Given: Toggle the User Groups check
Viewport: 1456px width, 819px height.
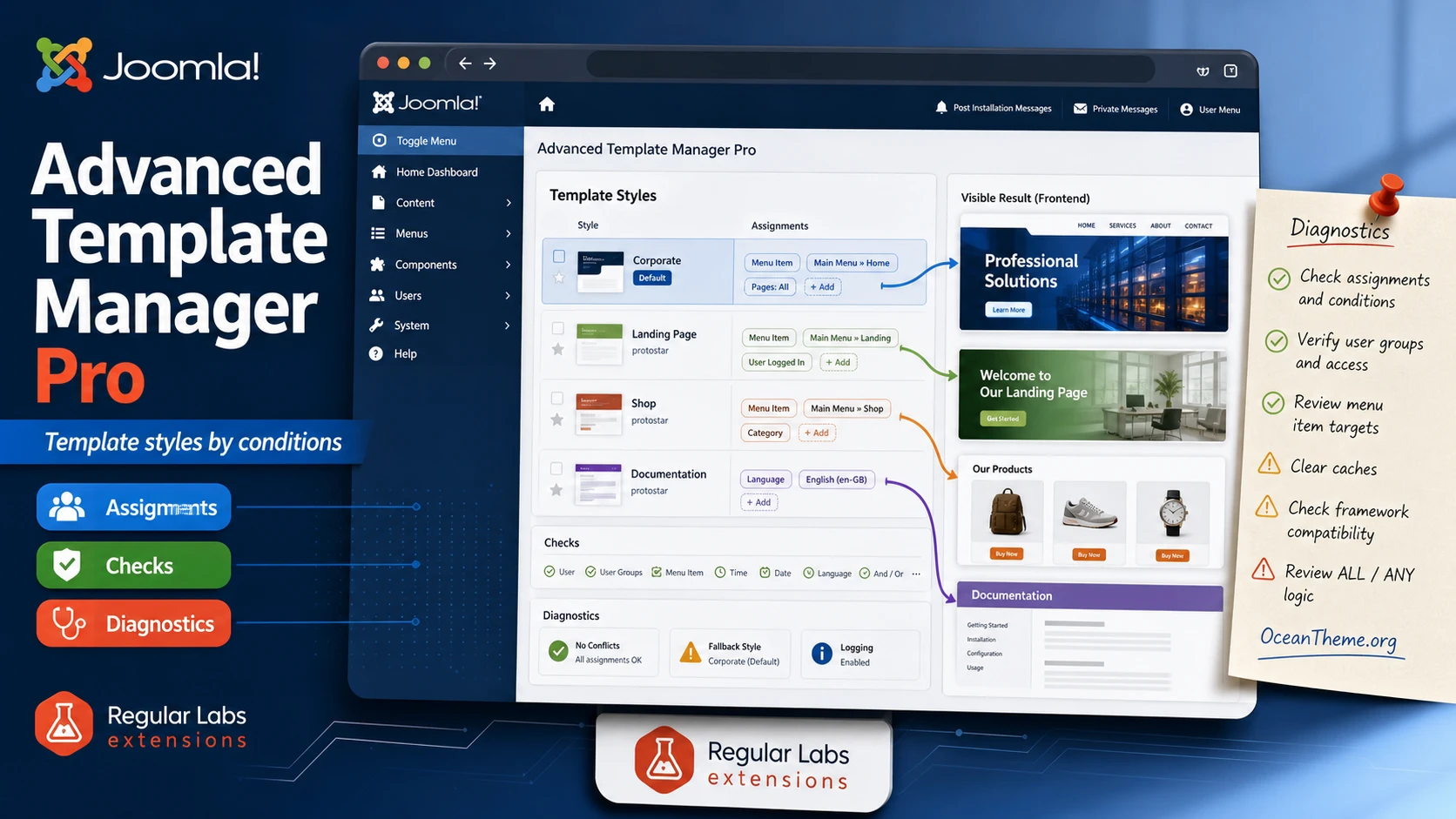Looking at the screenshot, I should 614,572.
